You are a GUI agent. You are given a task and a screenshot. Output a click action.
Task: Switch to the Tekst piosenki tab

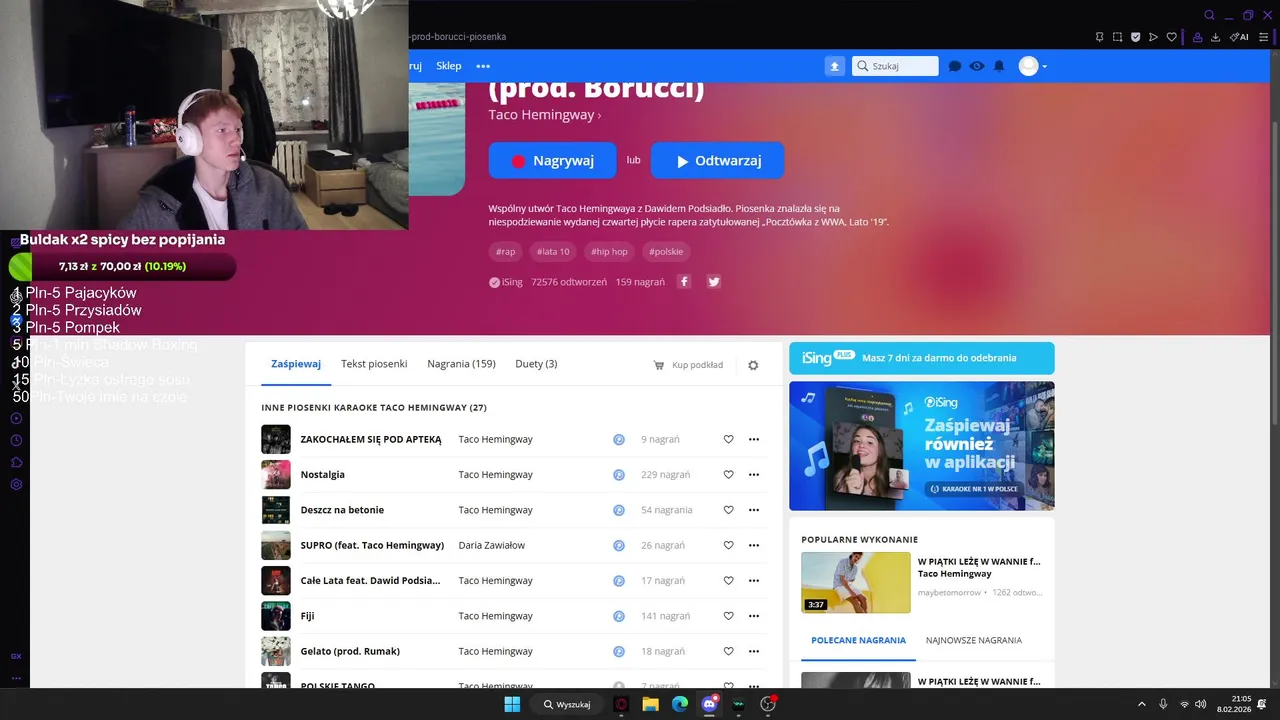coord(374,364)
